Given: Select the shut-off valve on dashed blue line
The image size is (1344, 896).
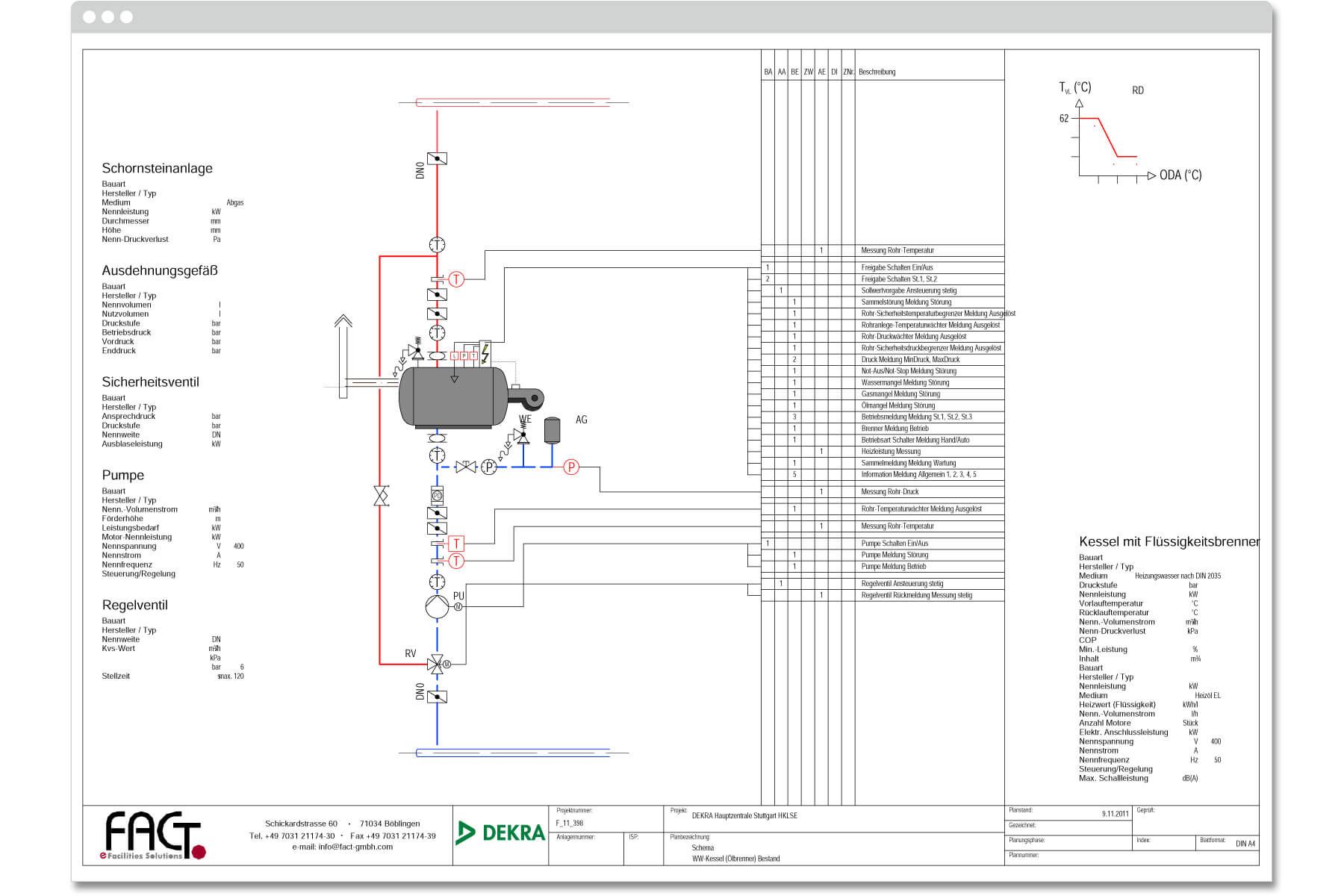Looking at the screenshot, I should pyautogui.click(x=466, y=467).
